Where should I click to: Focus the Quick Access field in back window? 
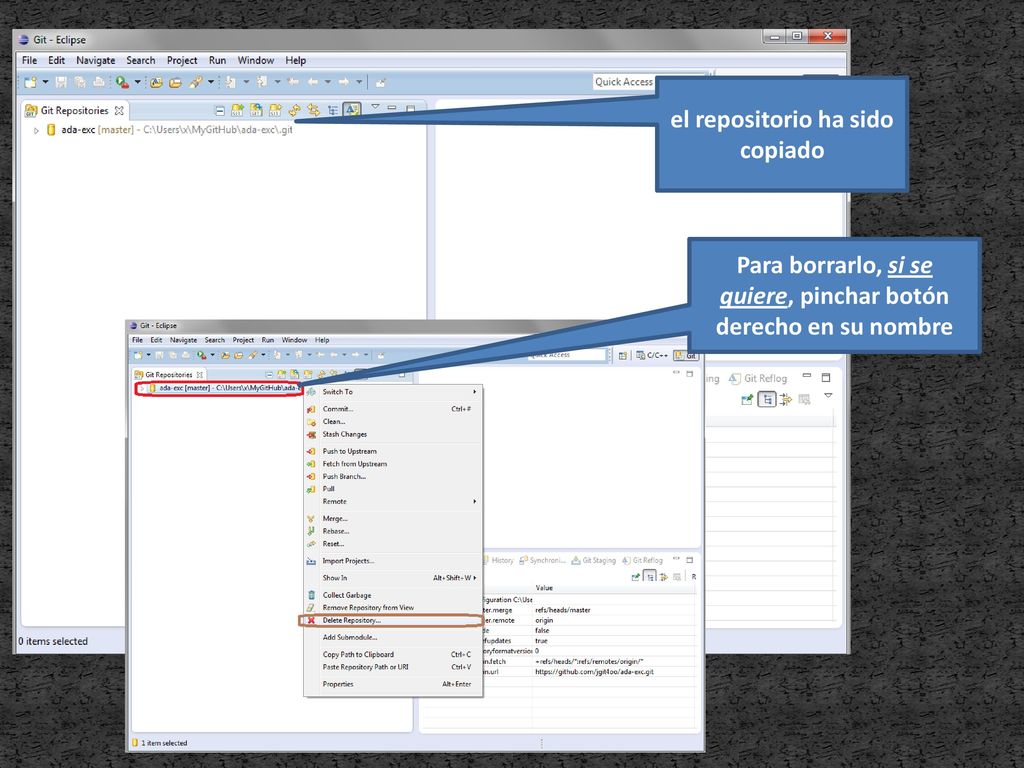[x=624, y=82]
